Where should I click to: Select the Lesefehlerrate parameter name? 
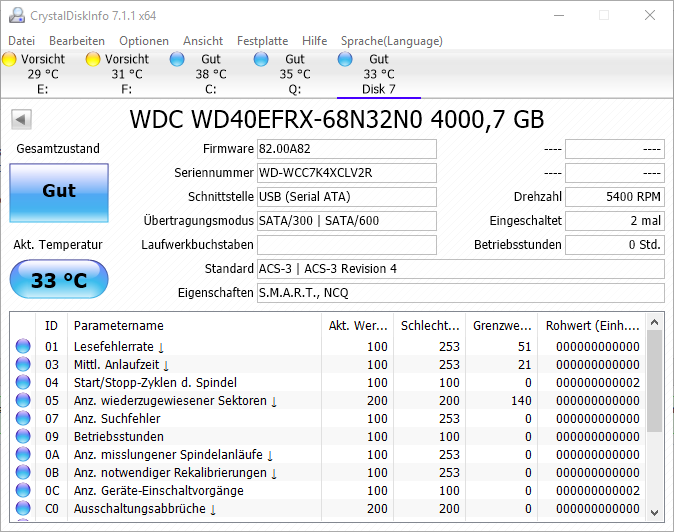point(114,346)
